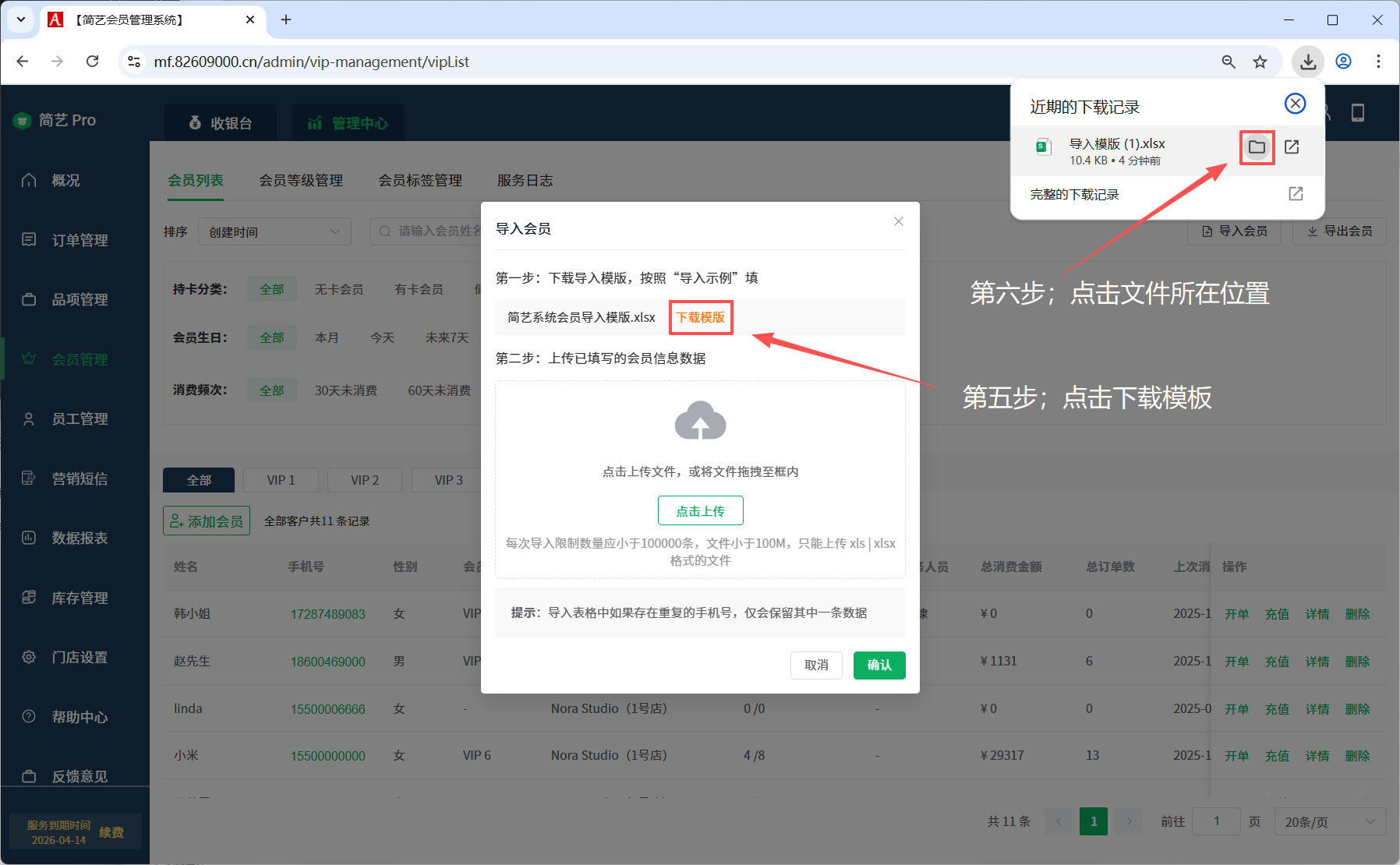1400x865 pixels.
Task: Reload the current page
Action: pos(93,62)
